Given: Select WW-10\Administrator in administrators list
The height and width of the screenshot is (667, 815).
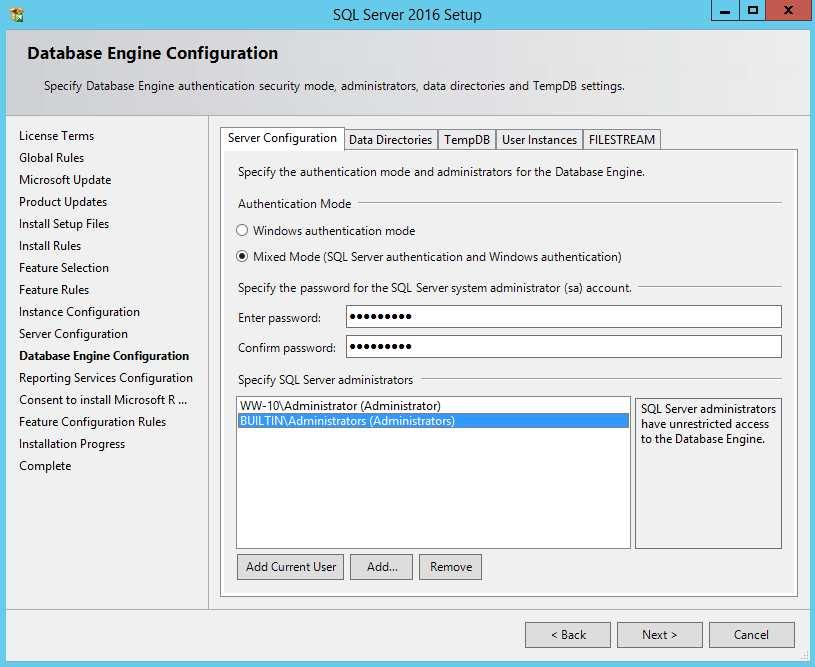Looking at the screenshot, I should pos(433,406).
